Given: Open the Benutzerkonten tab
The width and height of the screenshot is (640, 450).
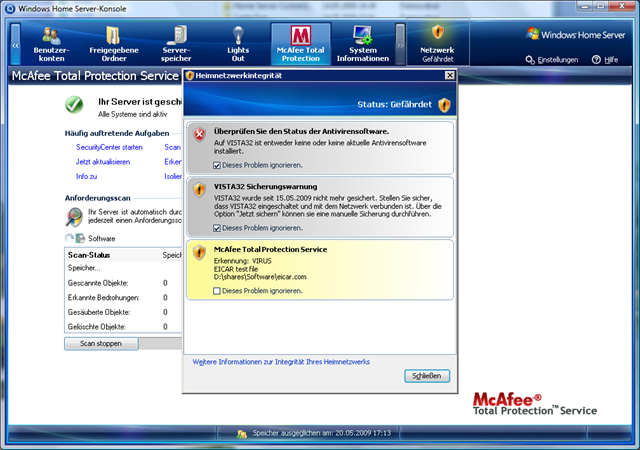Looking at the screenshot, I should [x=51, y=44].
